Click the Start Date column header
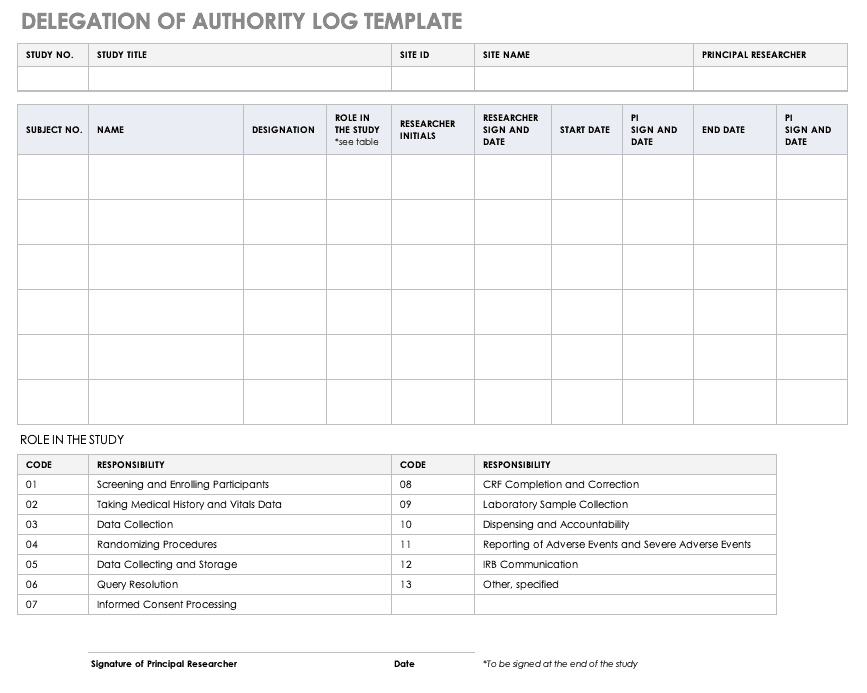This screenshot has width=867, height=693. 585,130
